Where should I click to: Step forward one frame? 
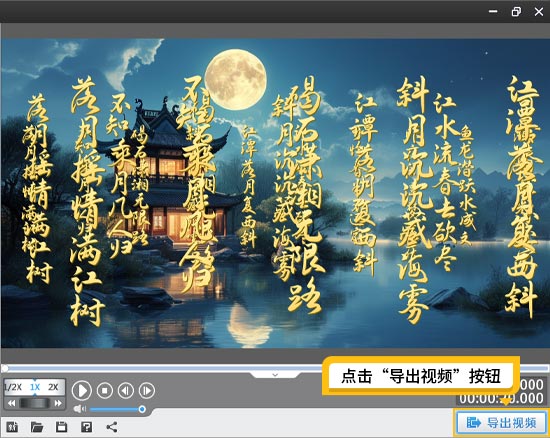(147, 390)
